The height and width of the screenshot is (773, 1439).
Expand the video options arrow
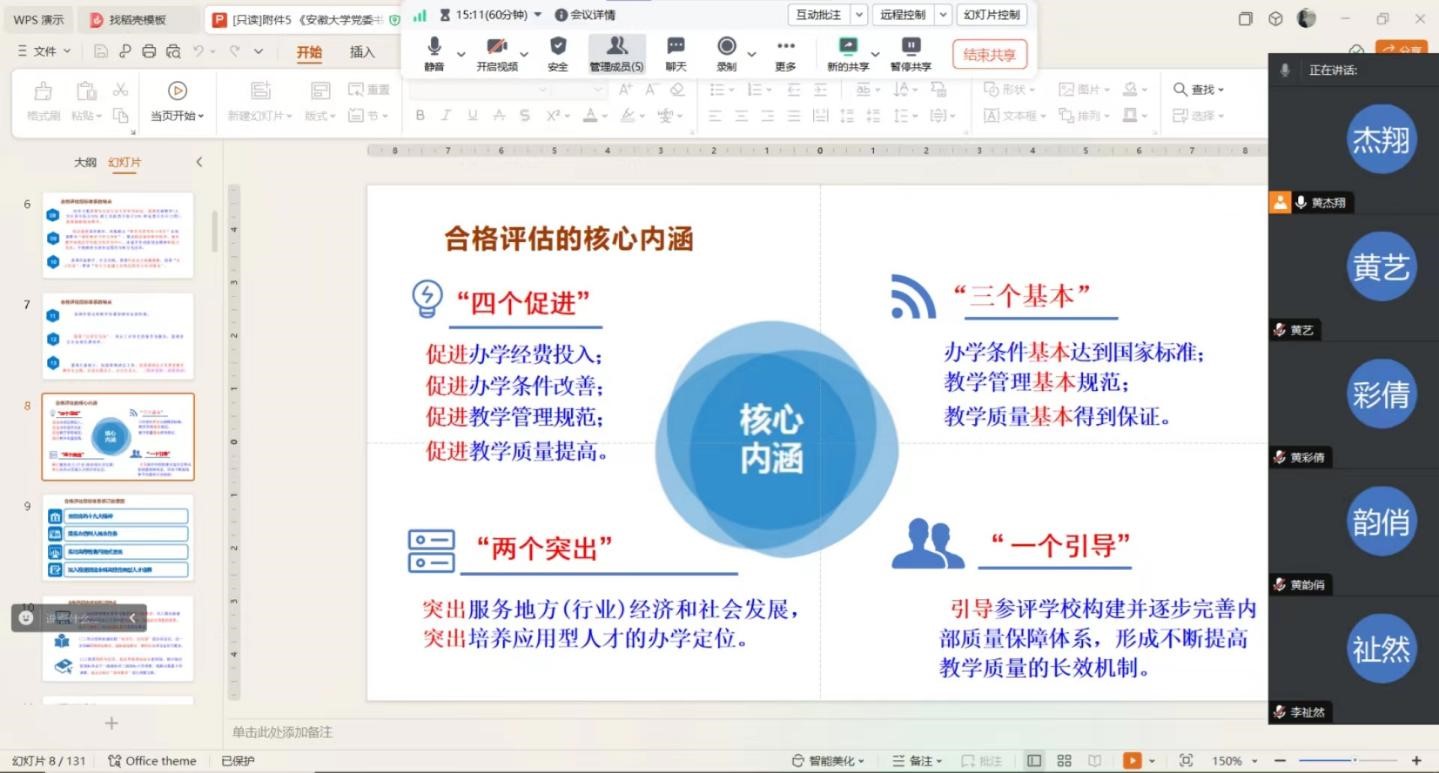click(524, 54)
